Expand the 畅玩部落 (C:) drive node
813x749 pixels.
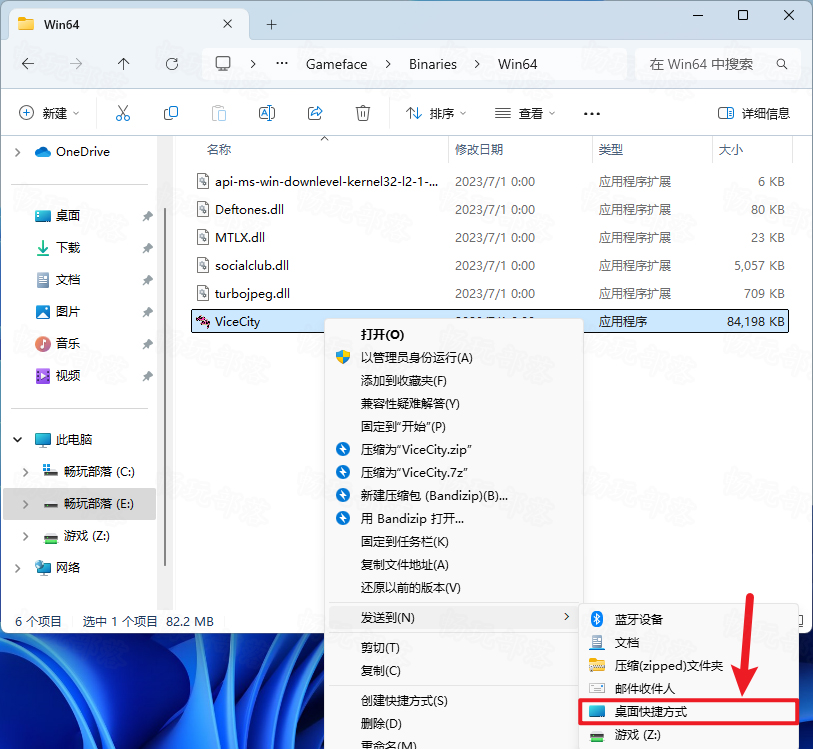point(25,472)
